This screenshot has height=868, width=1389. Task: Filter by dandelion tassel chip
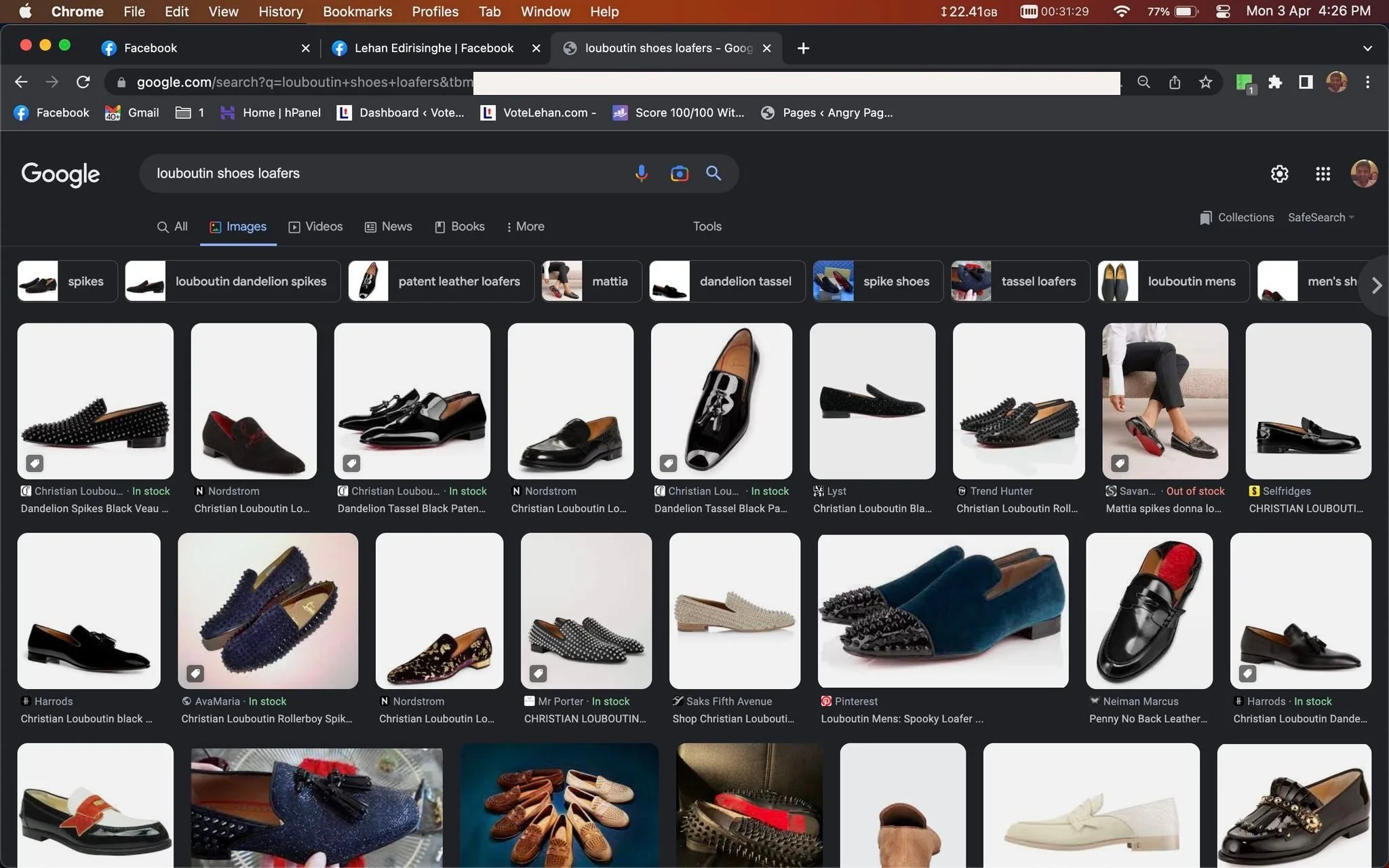point(727,281)
